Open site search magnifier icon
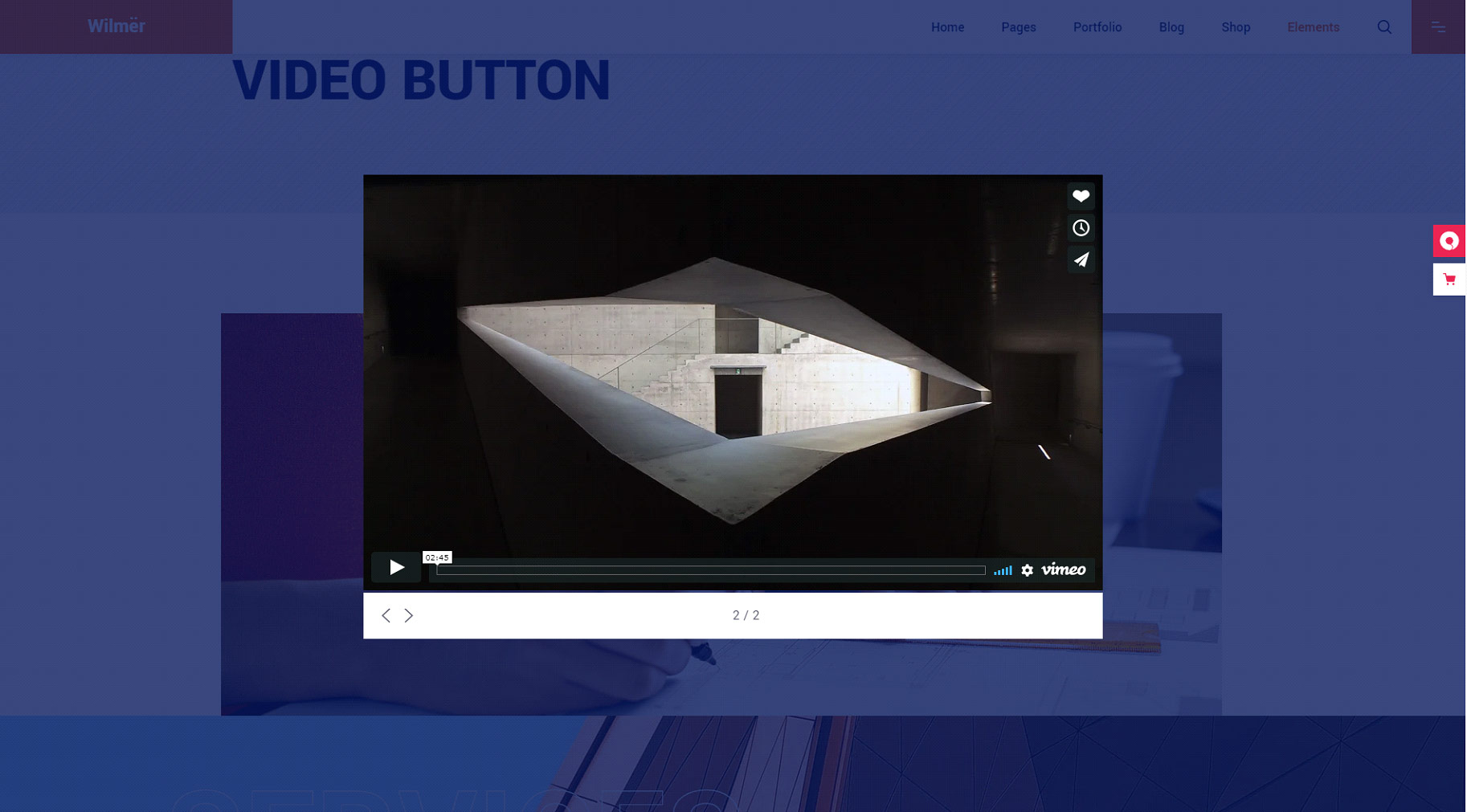 pyautogui.click(x=1383, y=27)
